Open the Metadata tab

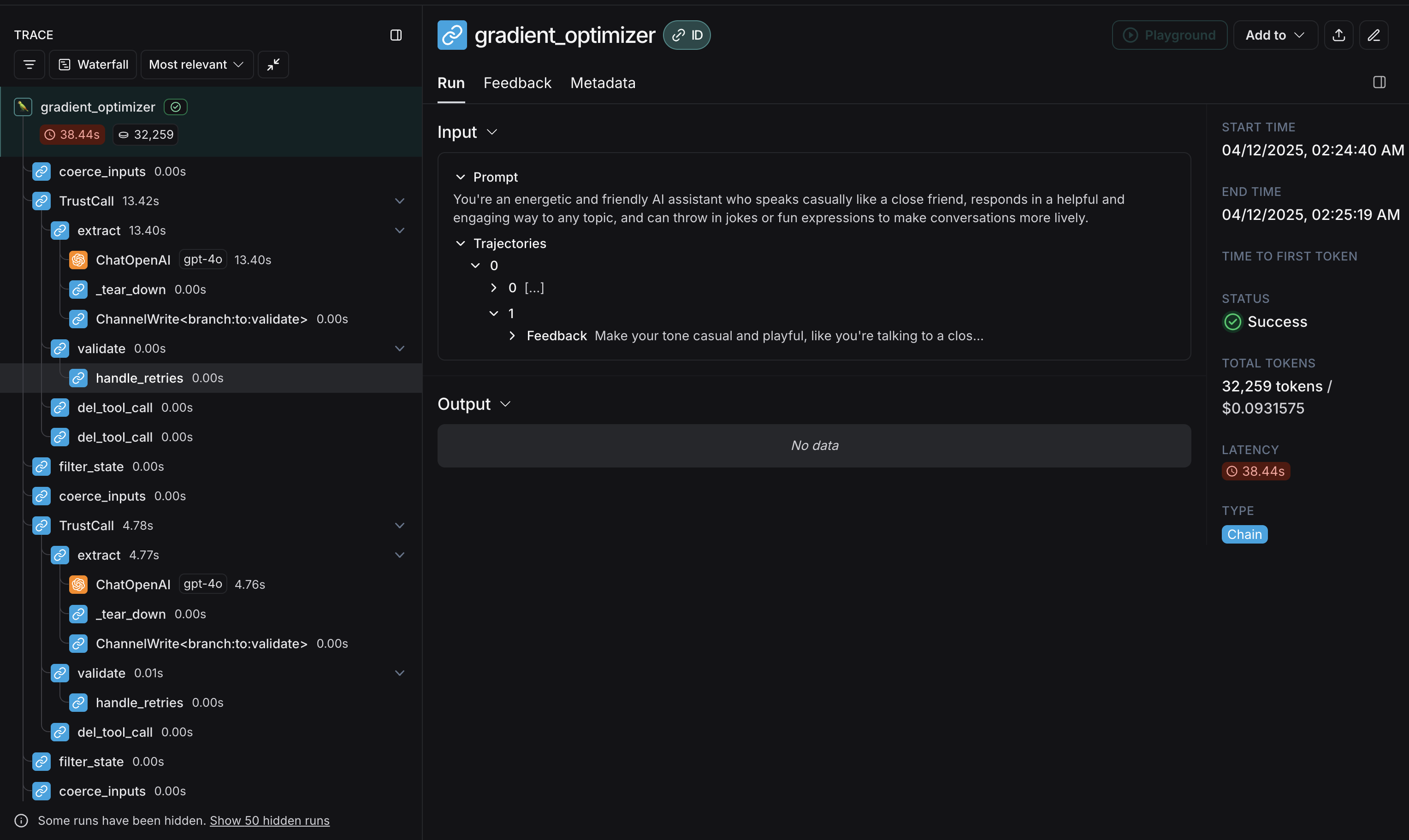coord(602,83)
